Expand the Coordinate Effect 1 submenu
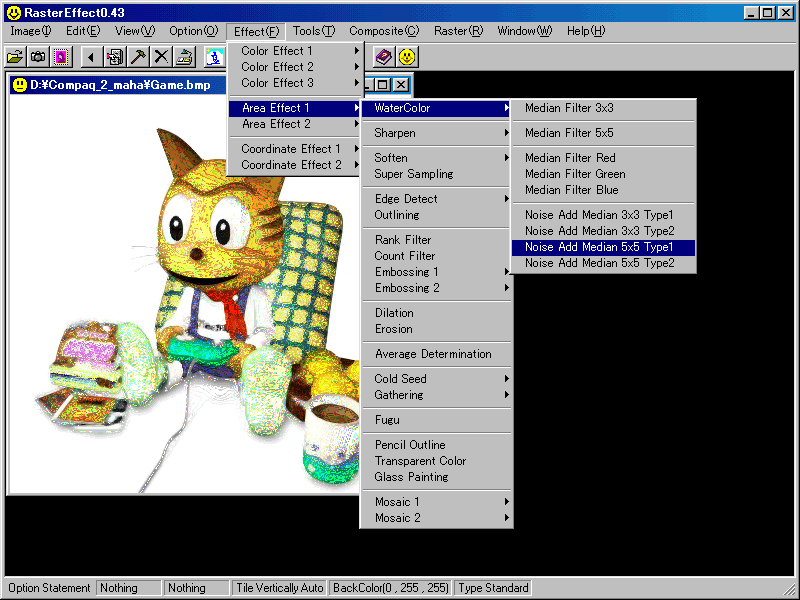This screenshot has height=600, width=800. pos(294,148)
